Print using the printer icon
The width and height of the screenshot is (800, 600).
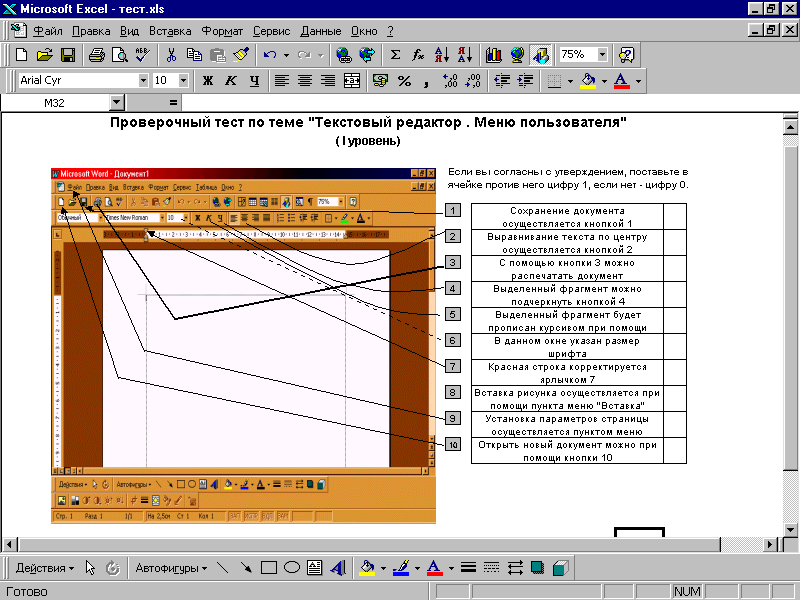pos(96,55)
